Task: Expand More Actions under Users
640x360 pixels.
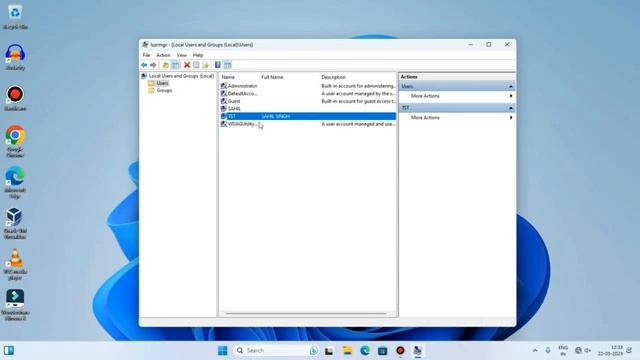Action: [457, 96]
